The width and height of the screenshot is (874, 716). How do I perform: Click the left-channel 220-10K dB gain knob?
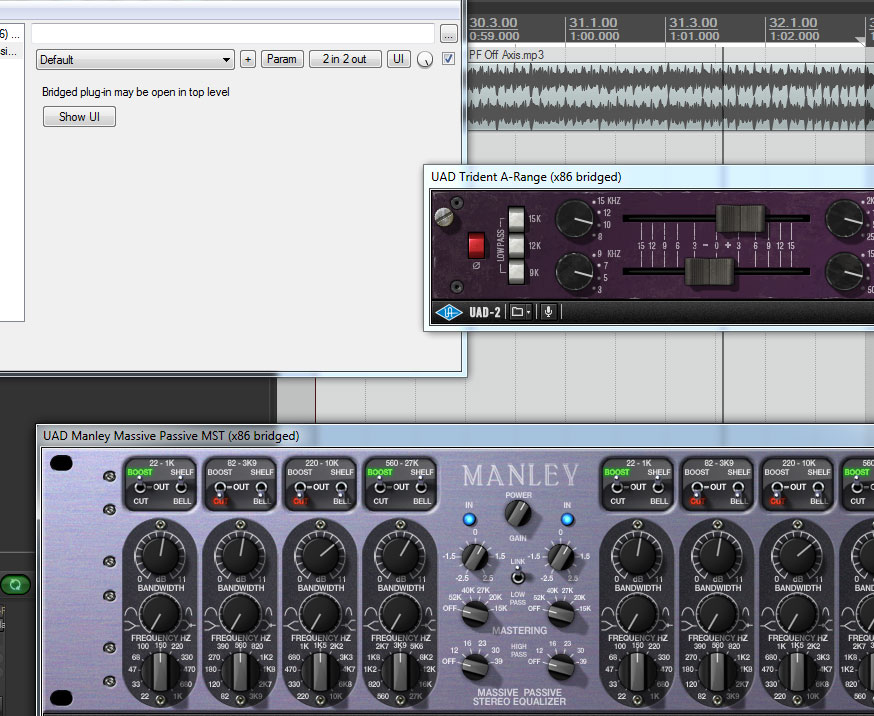point(321,554)
